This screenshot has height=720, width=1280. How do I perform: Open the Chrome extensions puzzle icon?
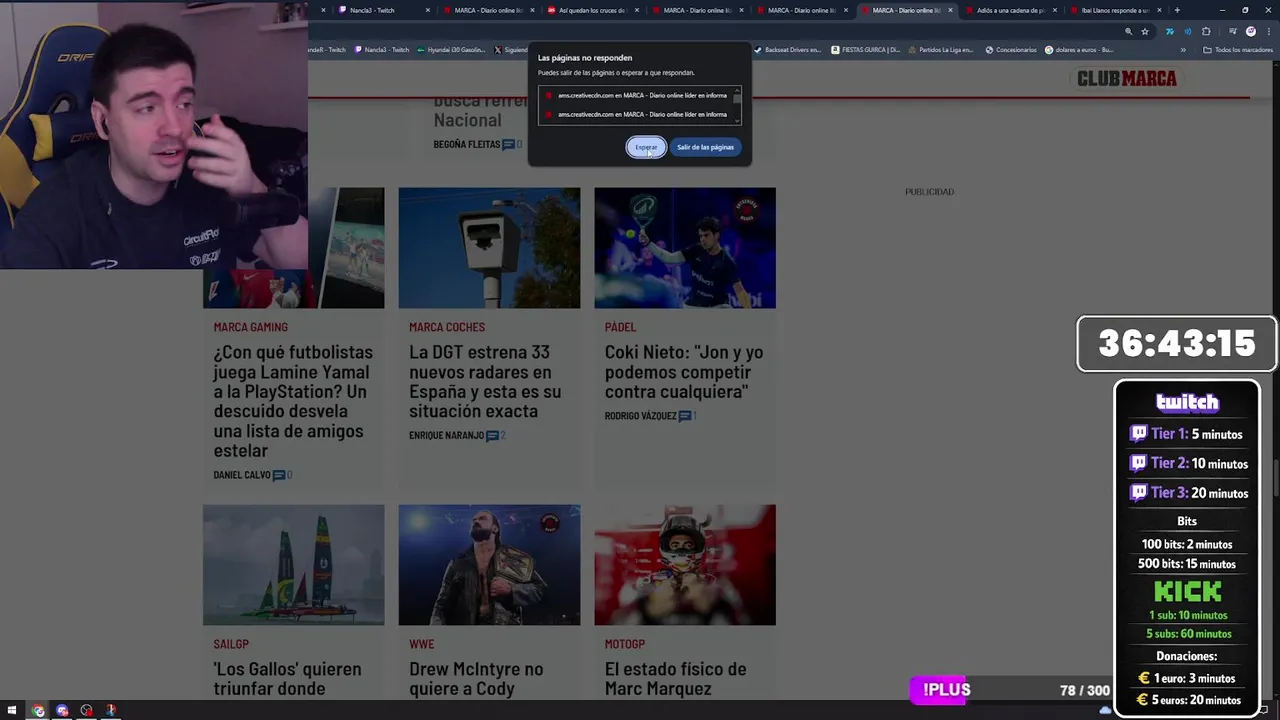[x=1206, y=31]
